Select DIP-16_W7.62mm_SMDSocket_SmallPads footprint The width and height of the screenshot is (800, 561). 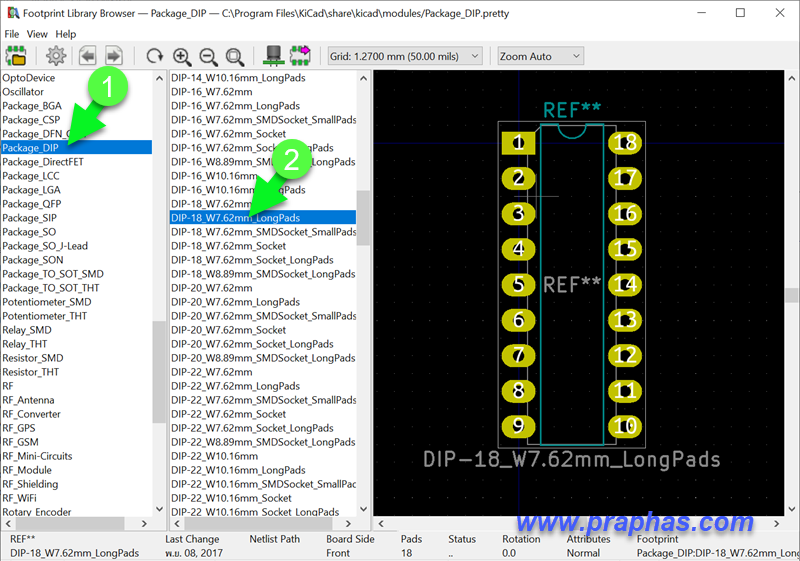[264, 120]
